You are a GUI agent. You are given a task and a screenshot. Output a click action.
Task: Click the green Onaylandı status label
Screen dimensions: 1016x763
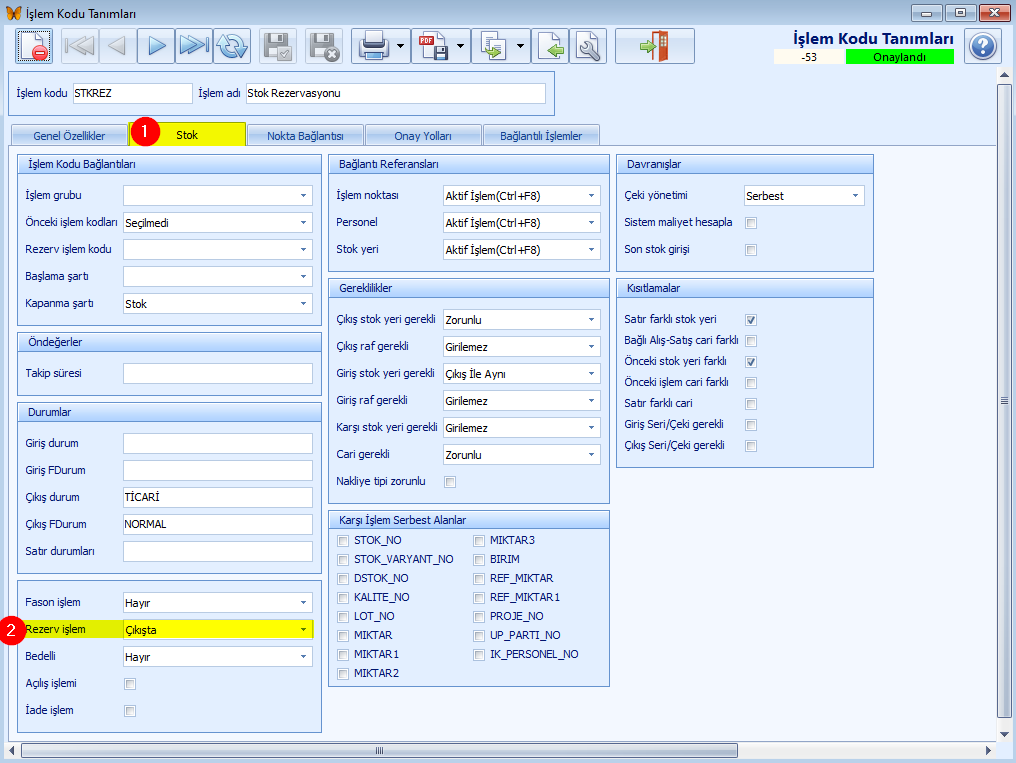click(899, 57)
